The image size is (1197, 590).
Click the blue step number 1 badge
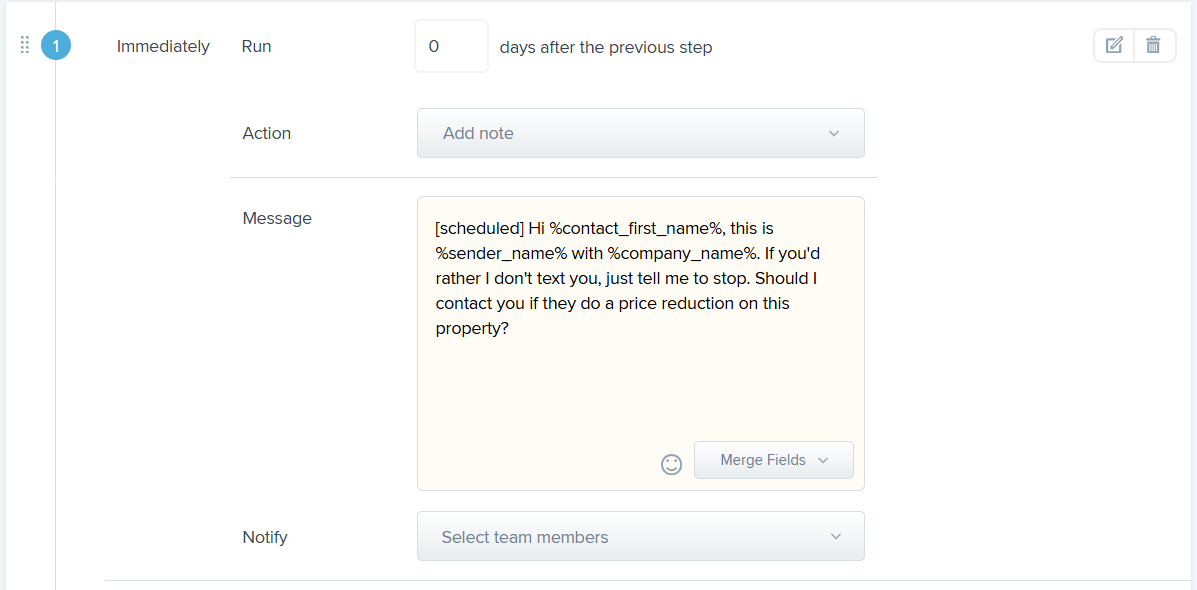coord(56,46)
